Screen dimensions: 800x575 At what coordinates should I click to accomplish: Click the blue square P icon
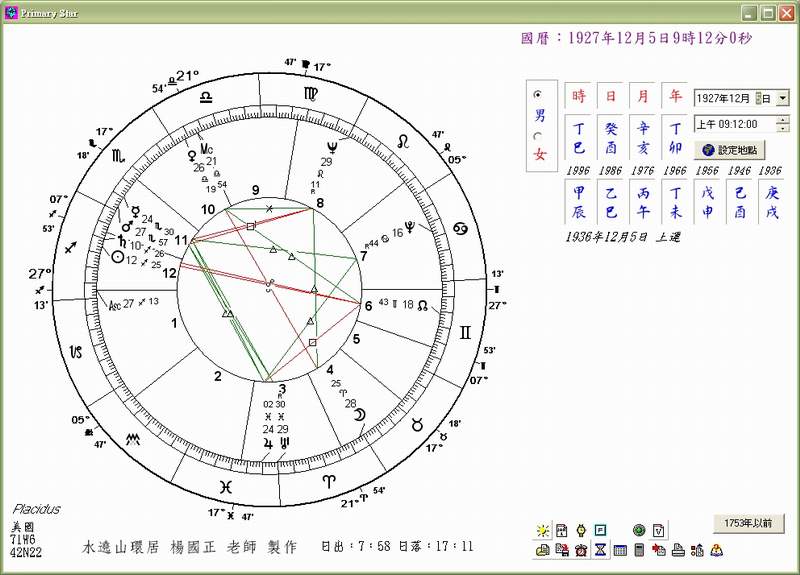(600, 530)
